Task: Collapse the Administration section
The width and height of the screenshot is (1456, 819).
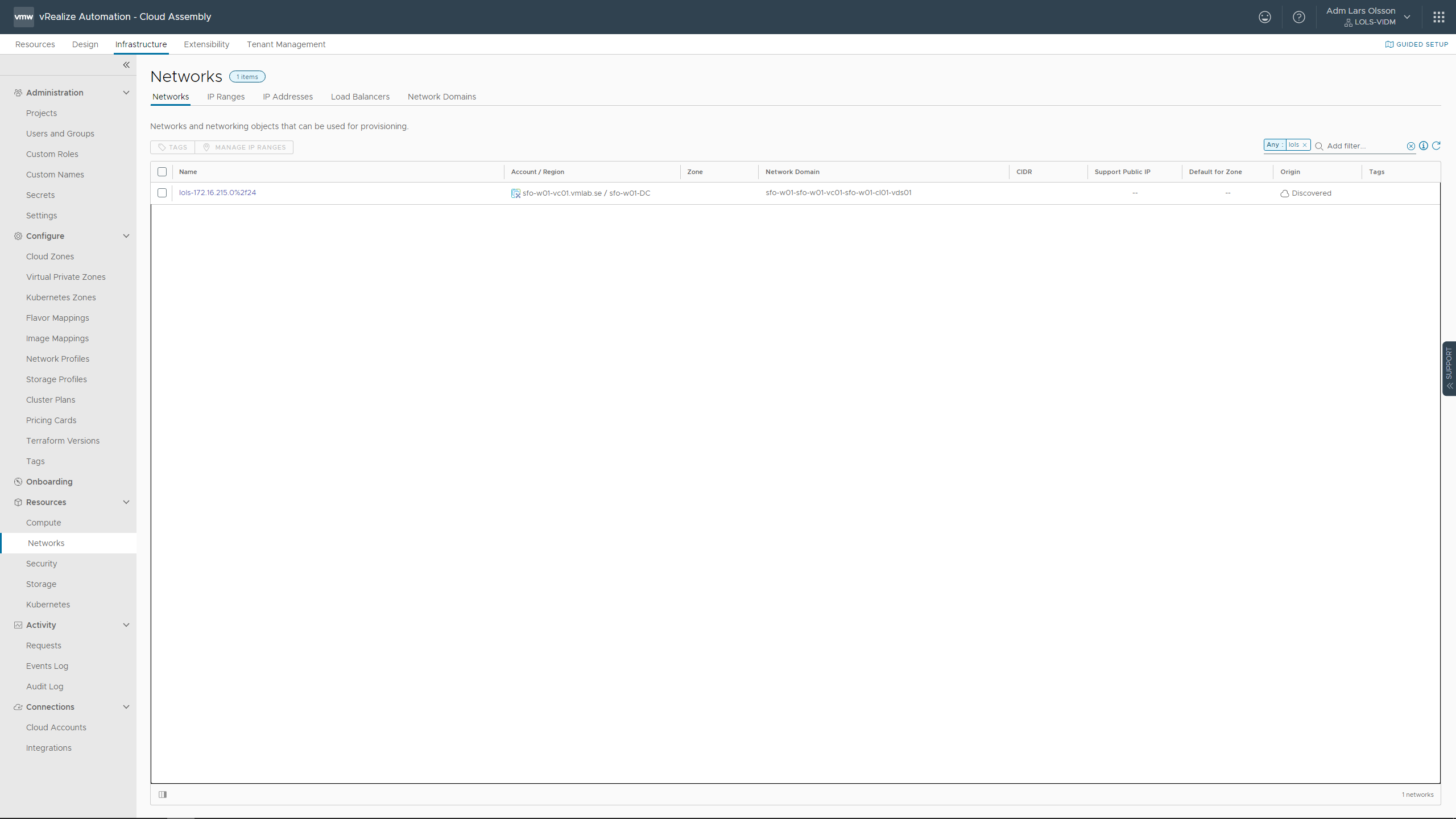Action: pyautogui.click(x=126, y=93)
